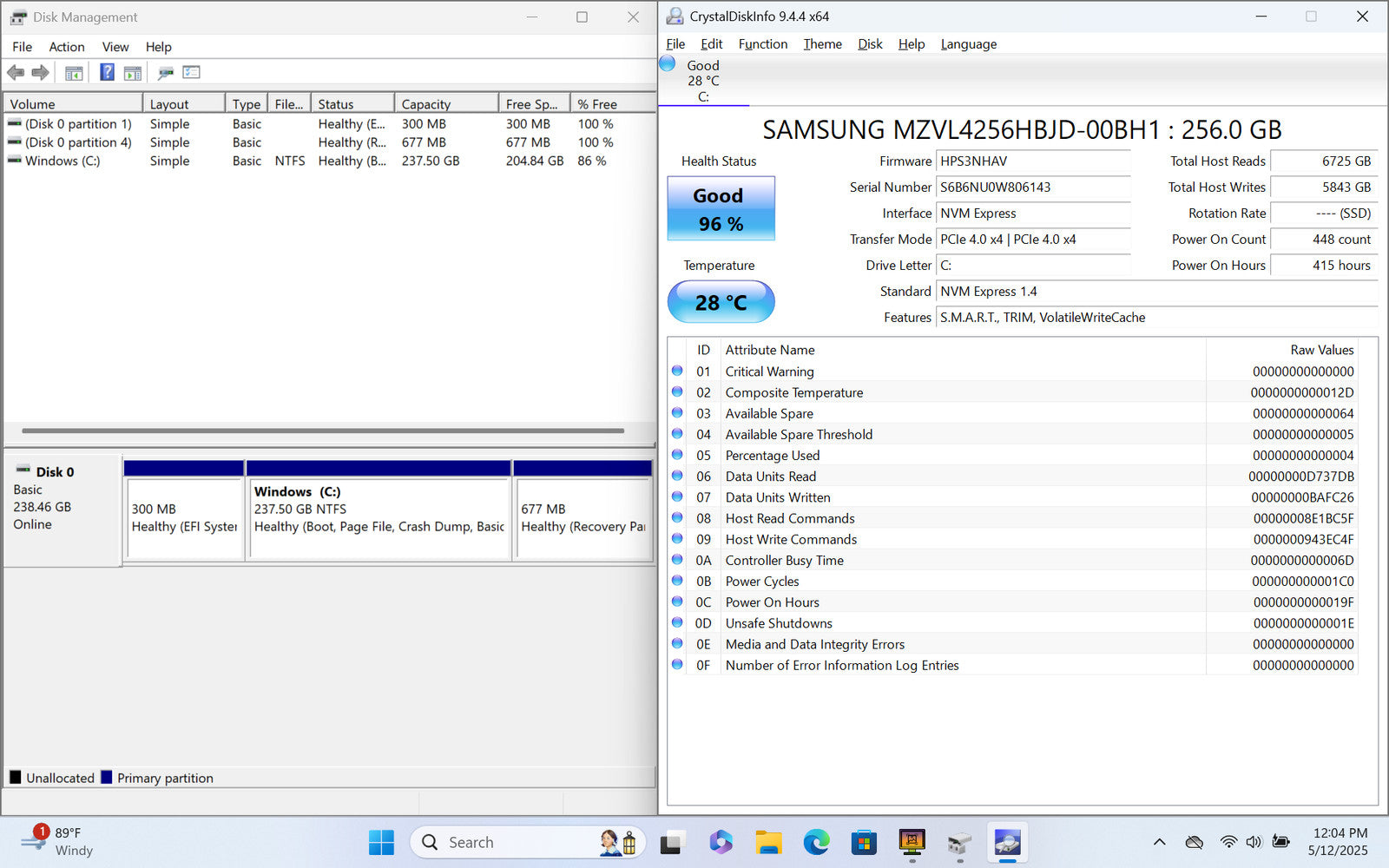Click the CrystalDiskInfo taskbar icon
1389x868 pixels.
pos(1007,842)
